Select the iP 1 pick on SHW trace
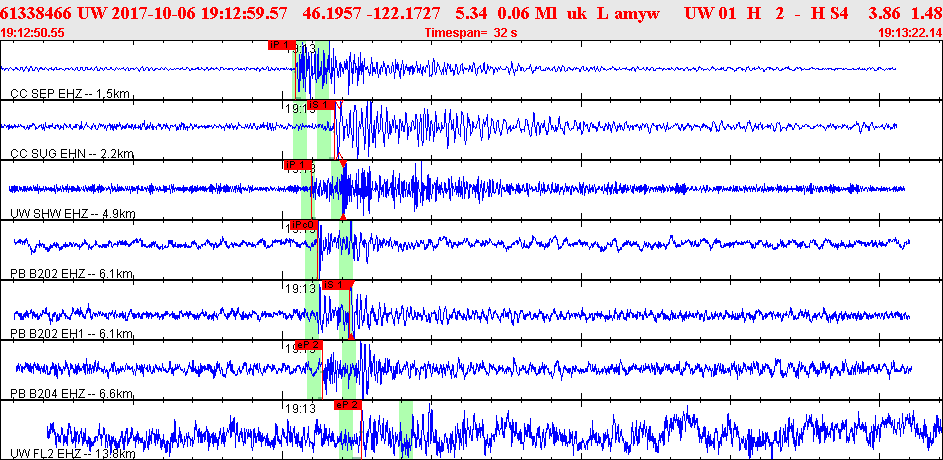Screen dimensions: 943x460 pos(298,165)
